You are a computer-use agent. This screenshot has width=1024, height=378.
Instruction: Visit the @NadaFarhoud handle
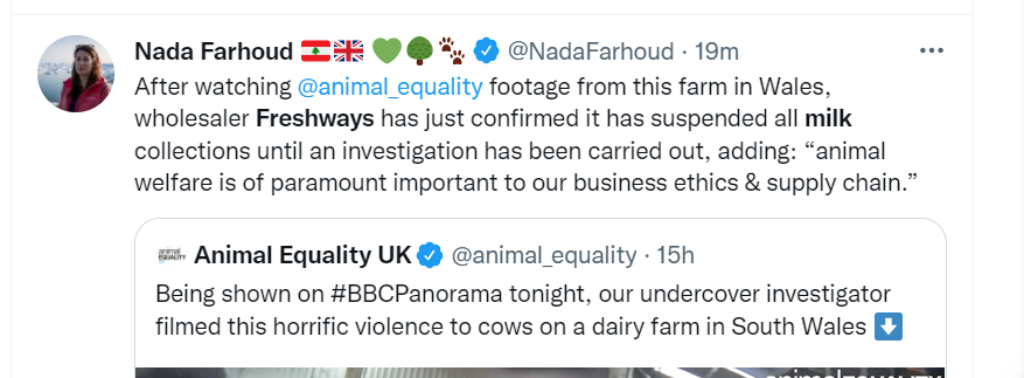tap(590, 51)
